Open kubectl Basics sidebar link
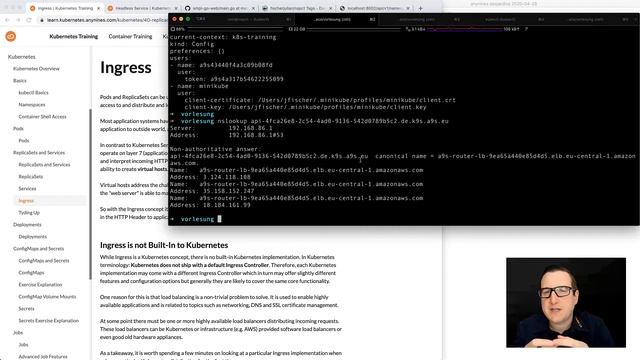 point(33,93)
